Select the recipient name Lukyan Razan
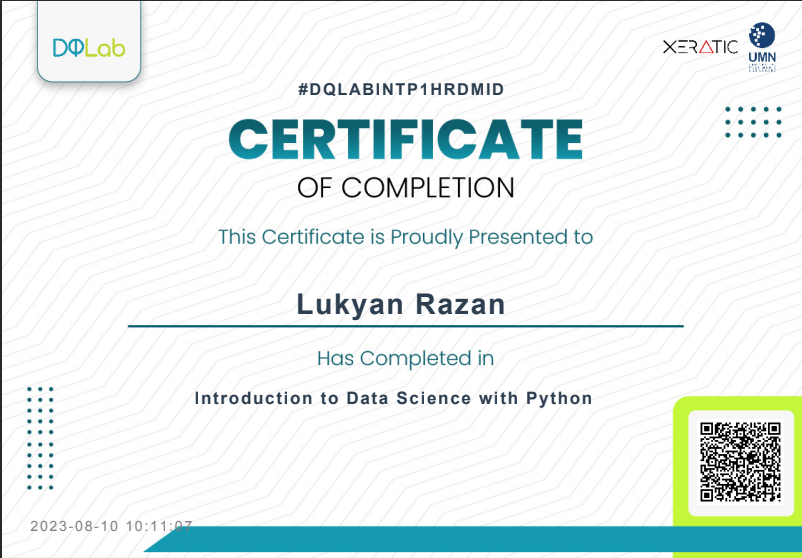The height and width of the screenshot is (558, 802). coord(401,304)
